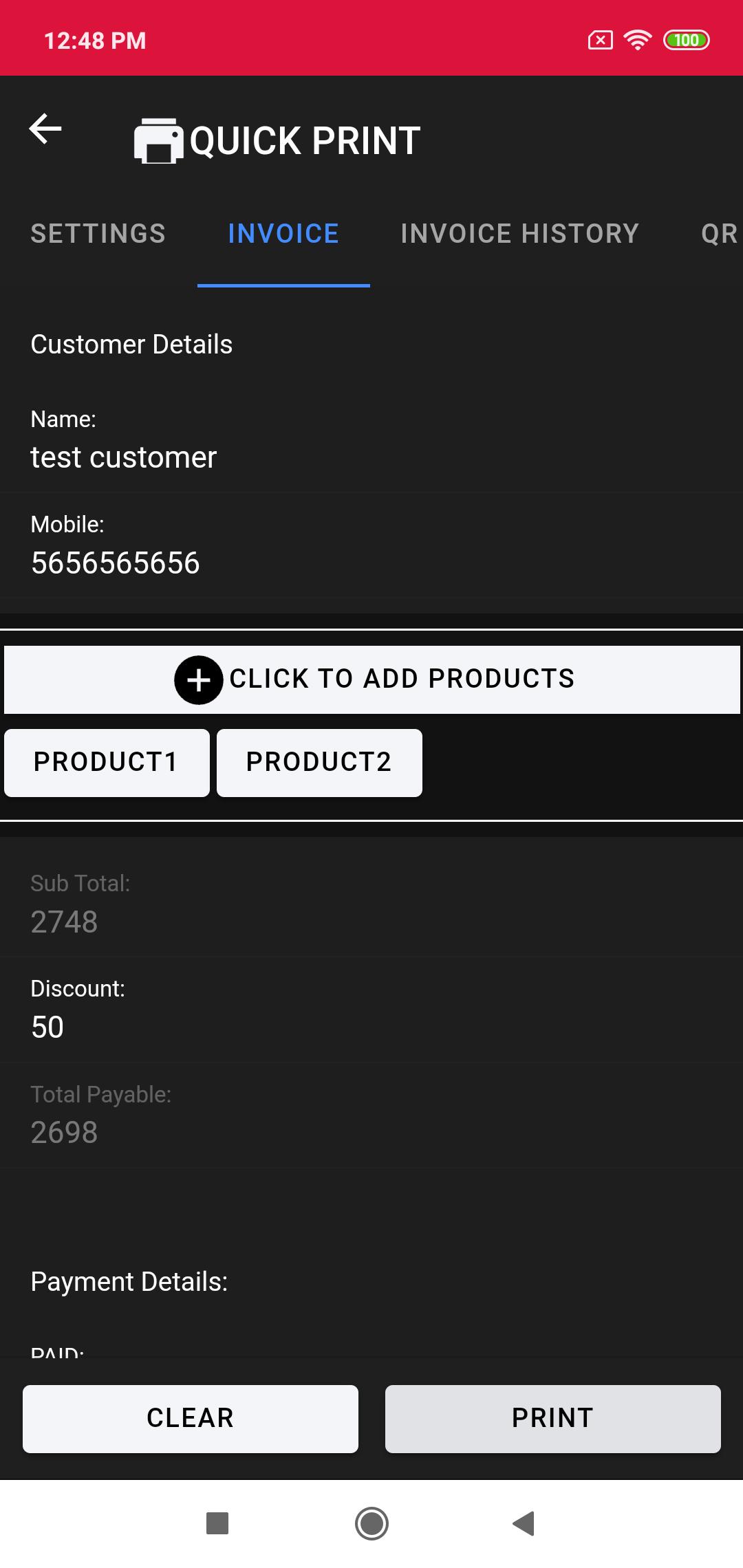Tap the Android home circle button
Image resolution: width=743 pixels, height=1568 pixels.
[371, 1523]
